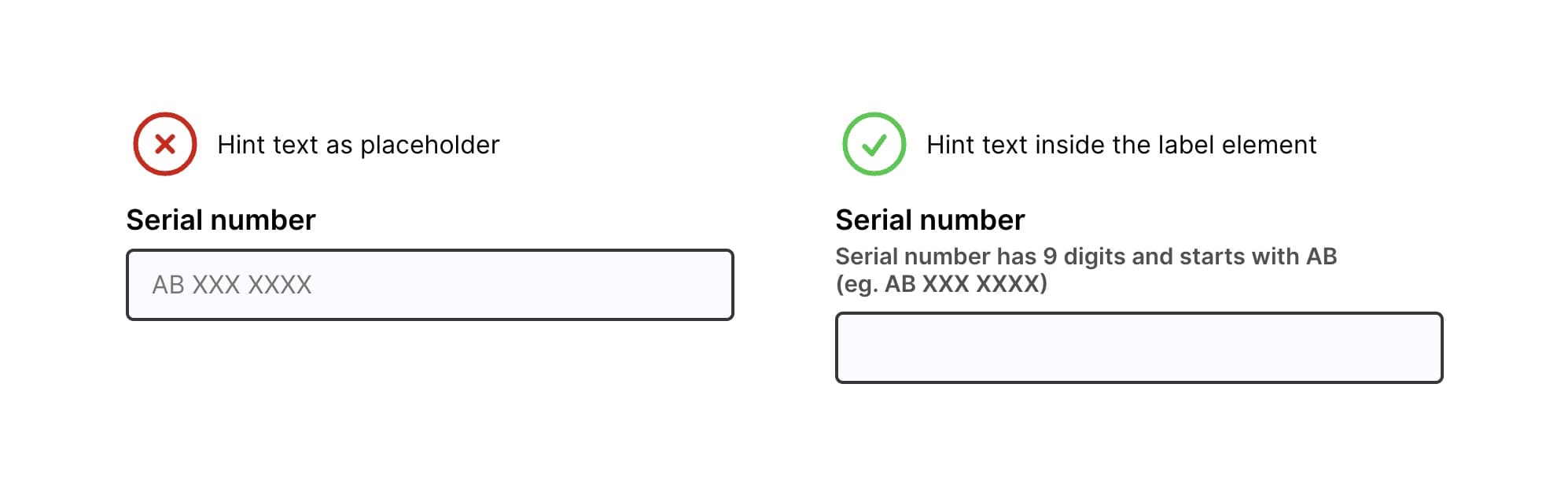The width and height of the screenshot is (1568, 502).
Task: Select the red circle surrounding the X mark
Action: tap(164, 118)
